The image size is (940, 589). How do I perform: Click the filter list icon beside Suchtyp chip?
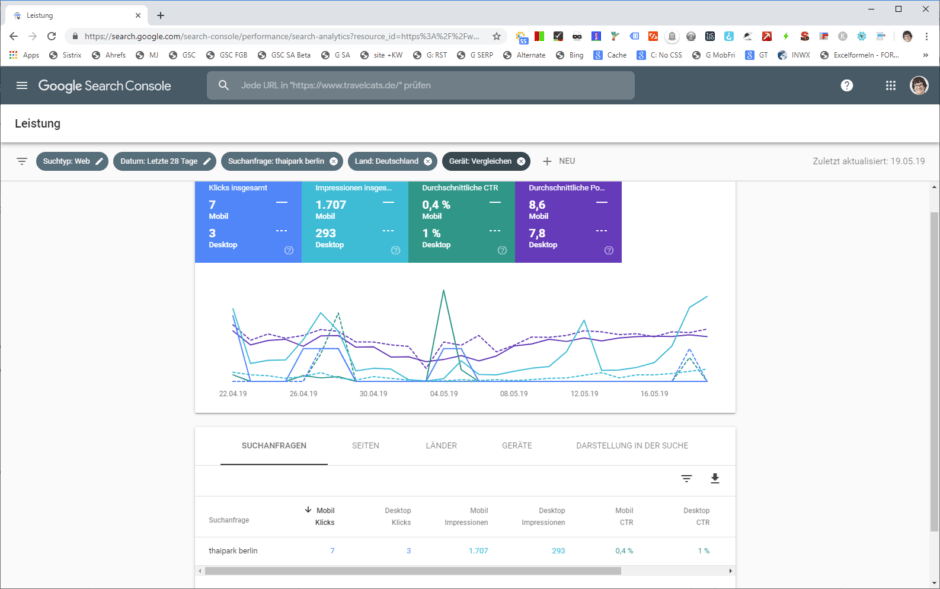coord(22,161)
